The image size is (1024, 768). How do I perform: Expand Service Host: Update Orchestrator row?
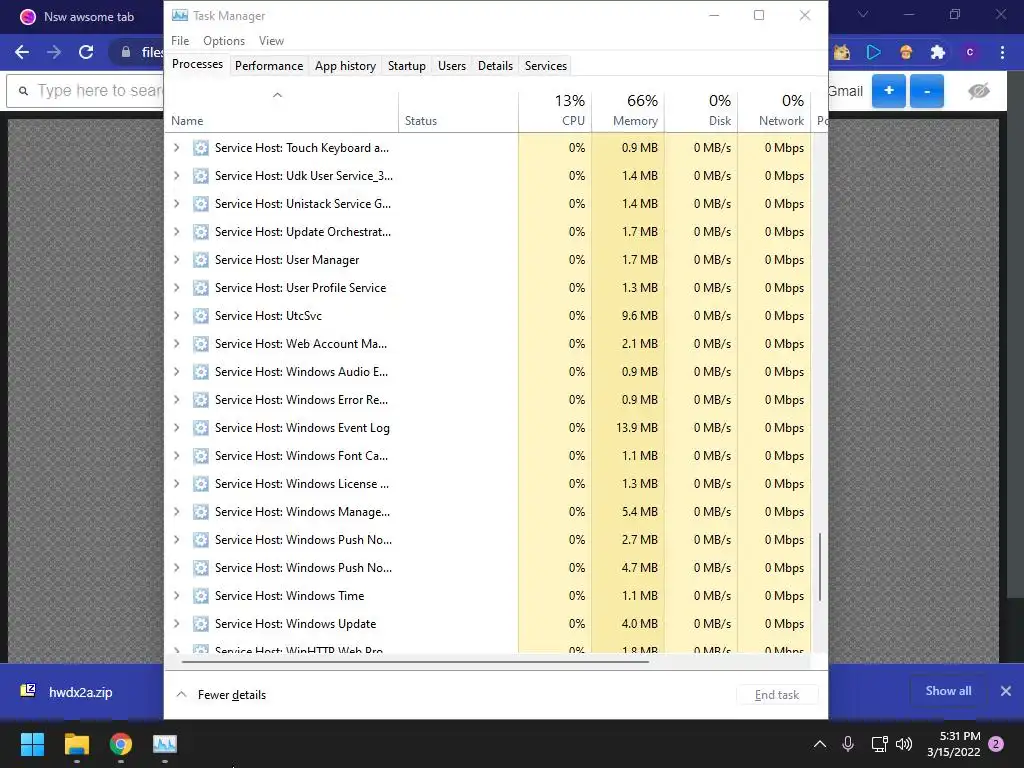tap(176, 232)
